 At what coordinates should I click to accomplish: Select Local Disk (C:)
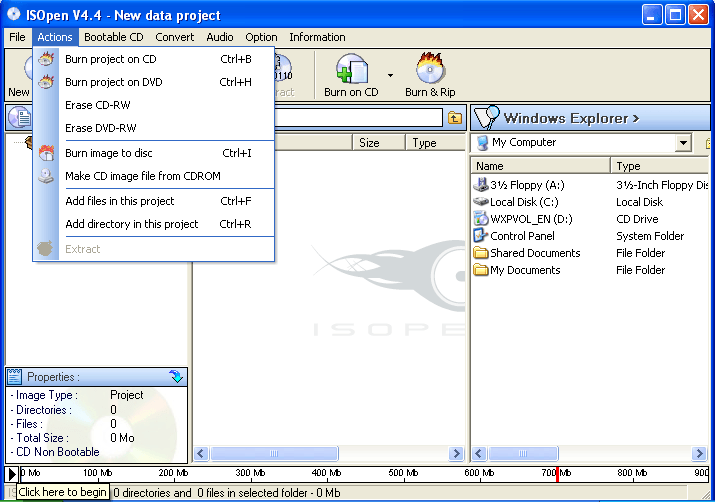524,202
